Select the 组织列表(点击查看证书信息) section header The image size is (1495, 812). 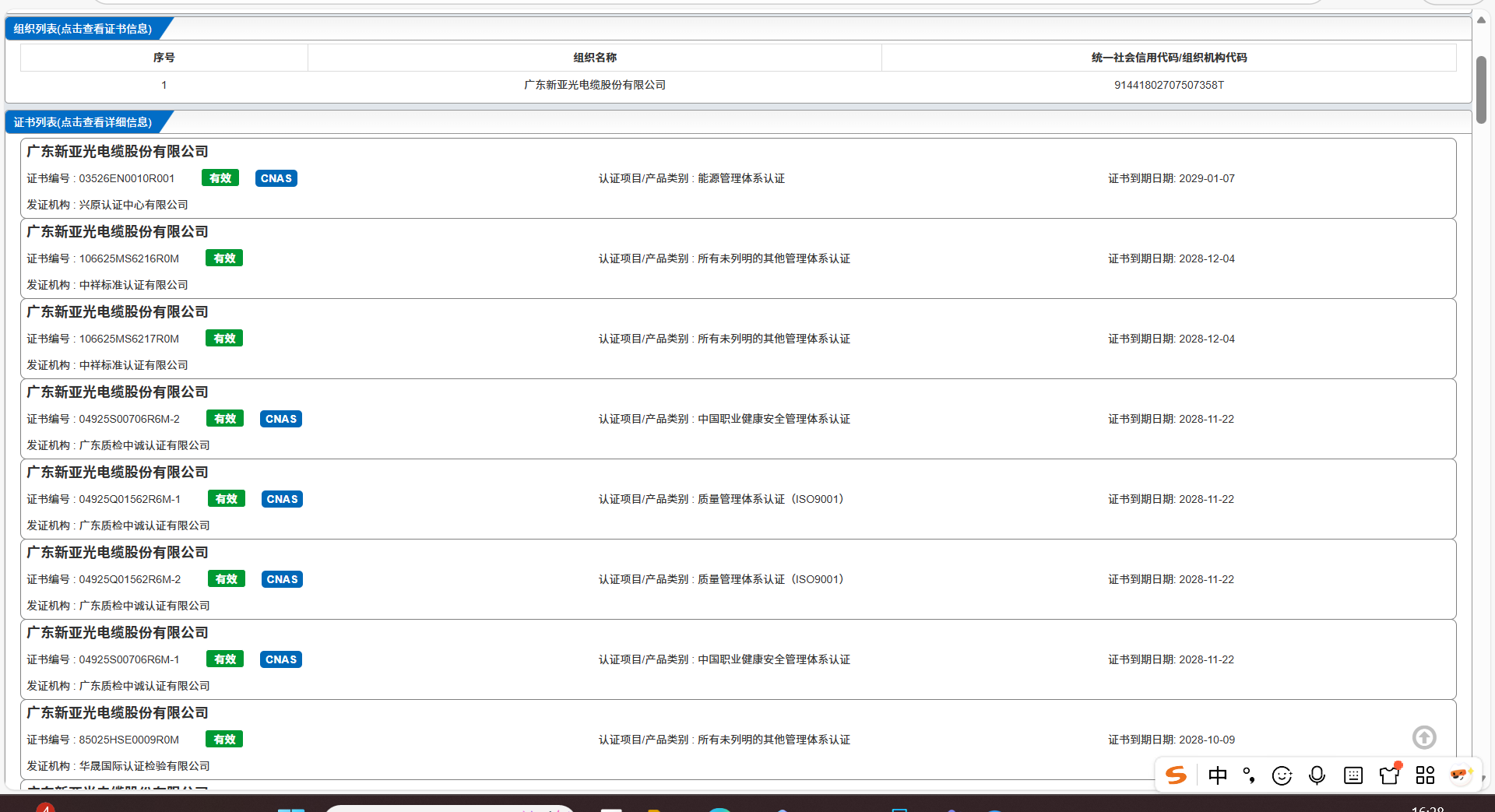(x=83, y=29)
